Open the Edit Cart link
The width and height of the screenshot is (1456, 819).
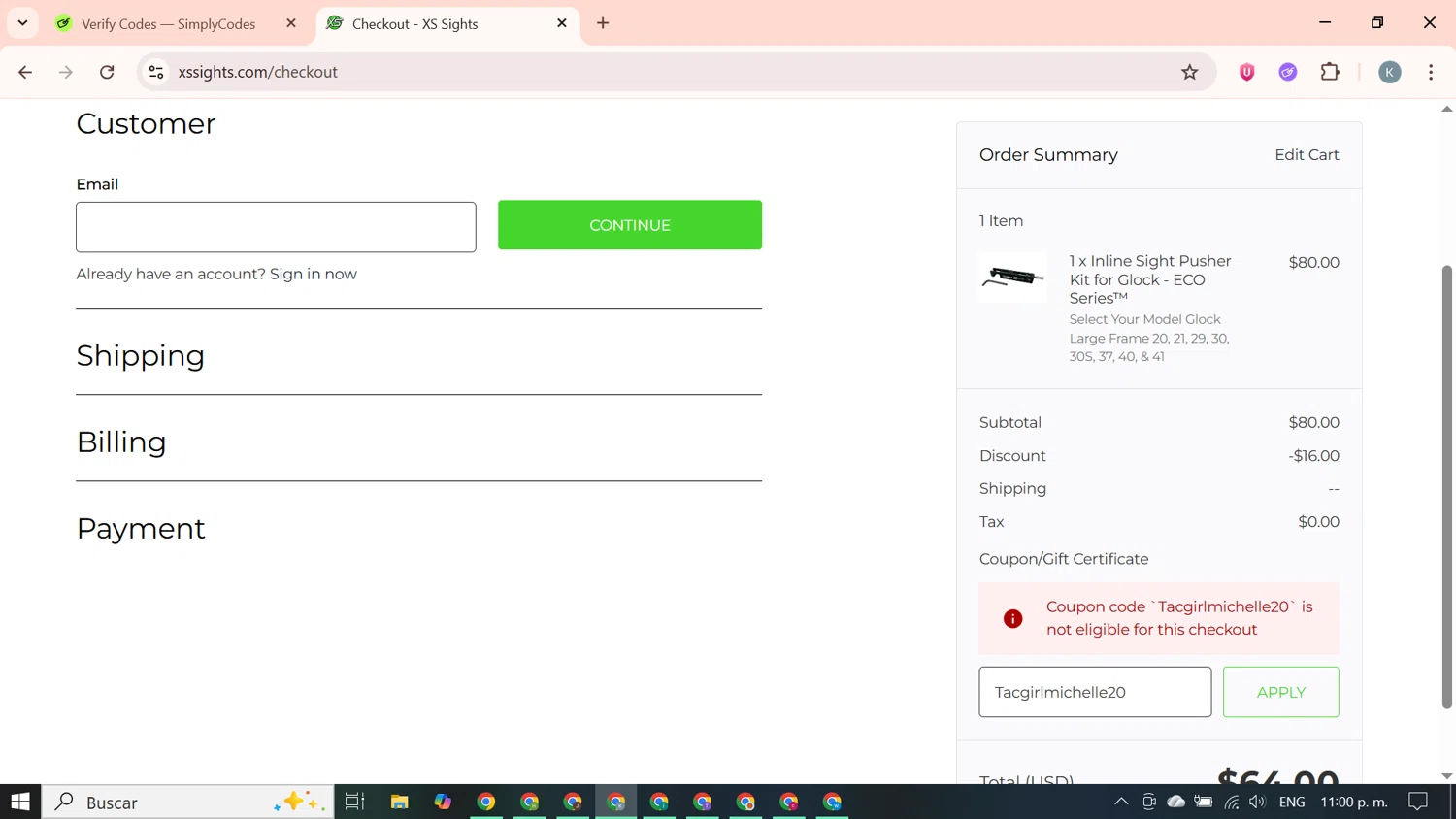point(1307,155)
